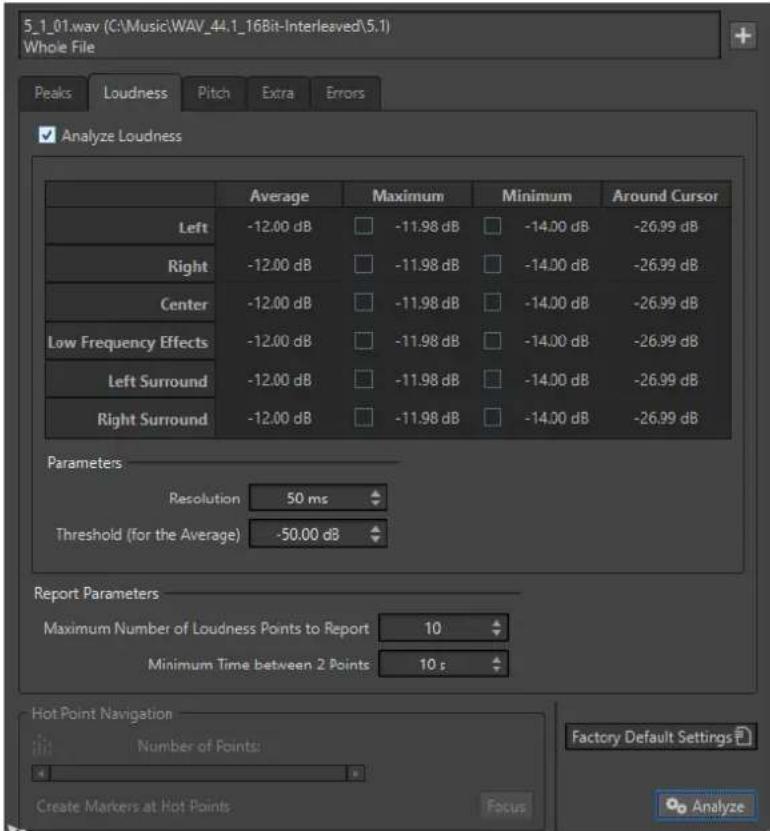Click the plus icon beside file name
The image size is (770, 831).
742,36
